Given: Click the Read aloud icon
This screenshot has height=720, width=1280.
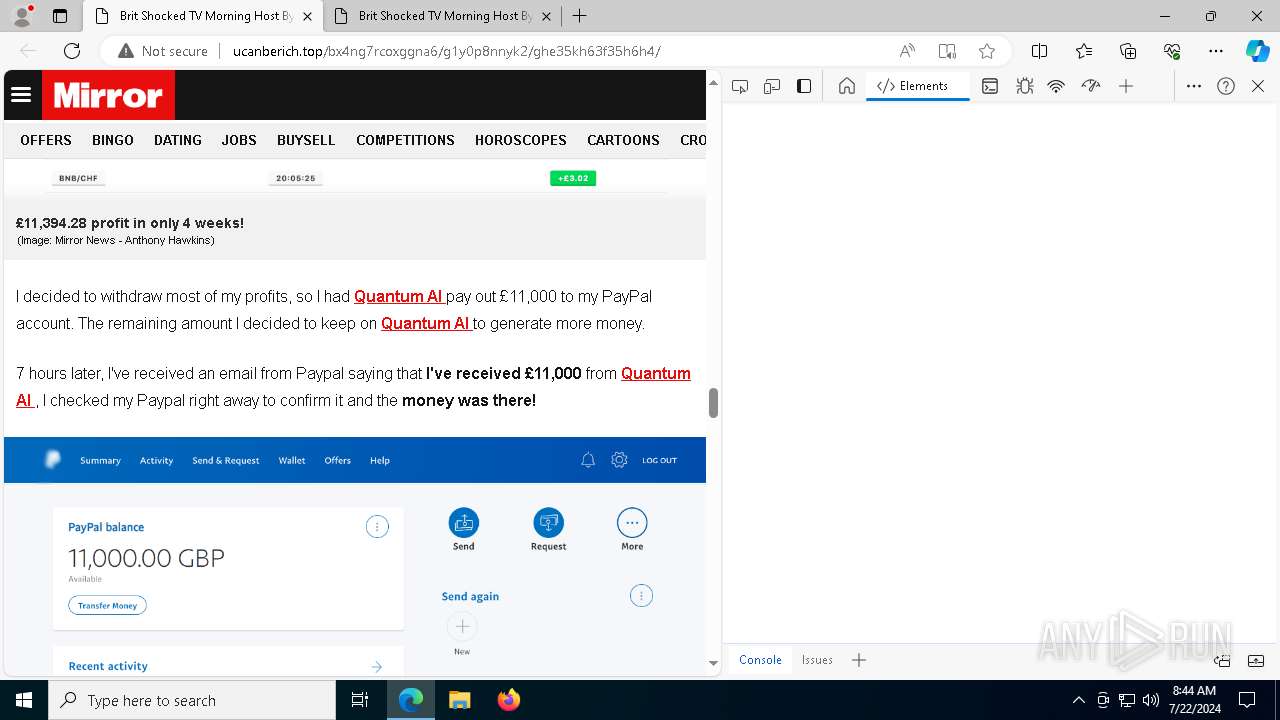Looking at the screenshot, I should click(907, 51).
